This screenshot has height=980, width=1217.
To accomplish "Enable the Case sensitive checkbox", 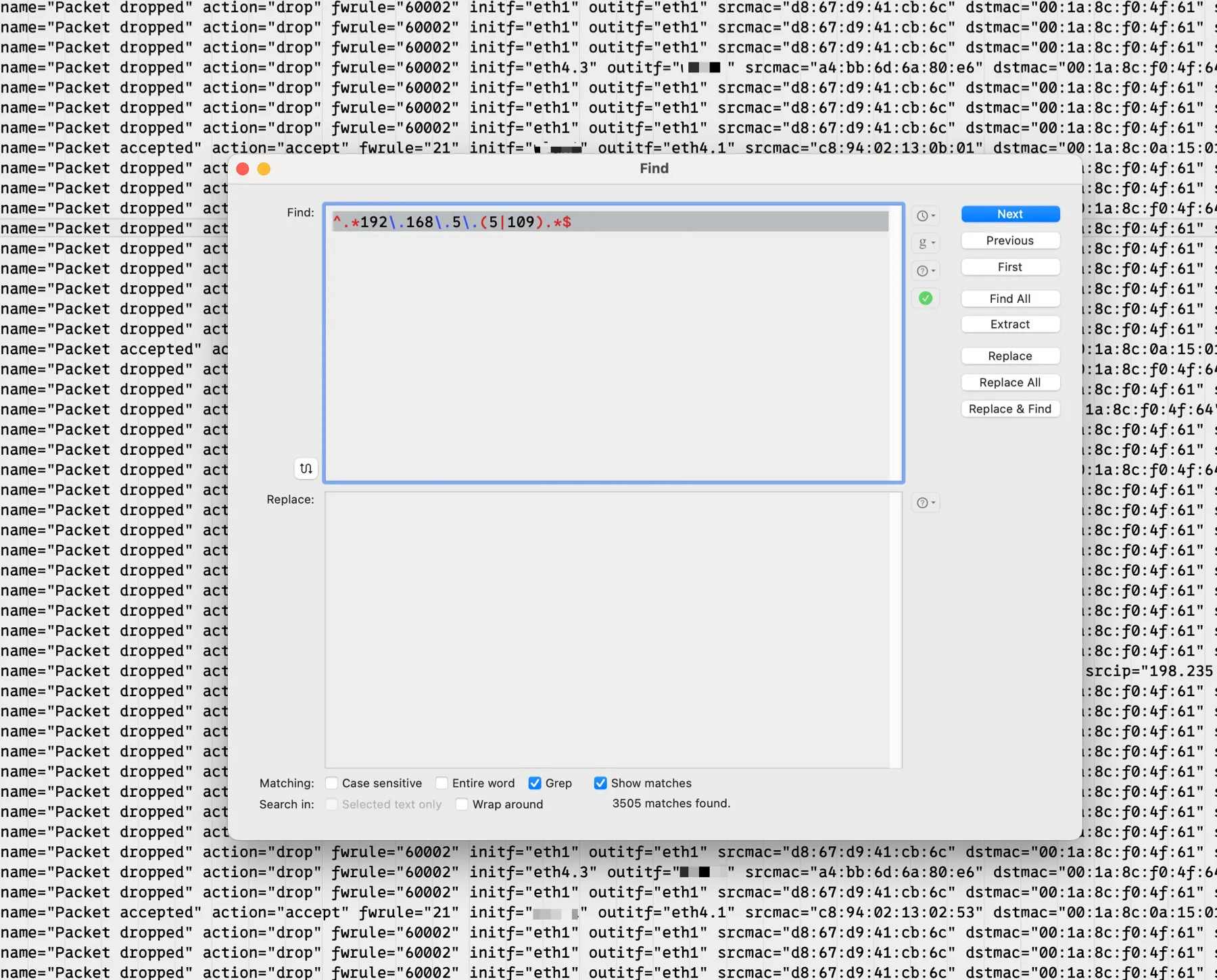I will point(331,783).
